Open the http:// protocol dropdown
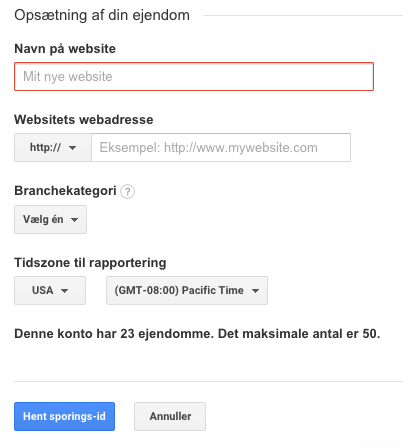Screen dimensions: 403x446 coord(53,148)
